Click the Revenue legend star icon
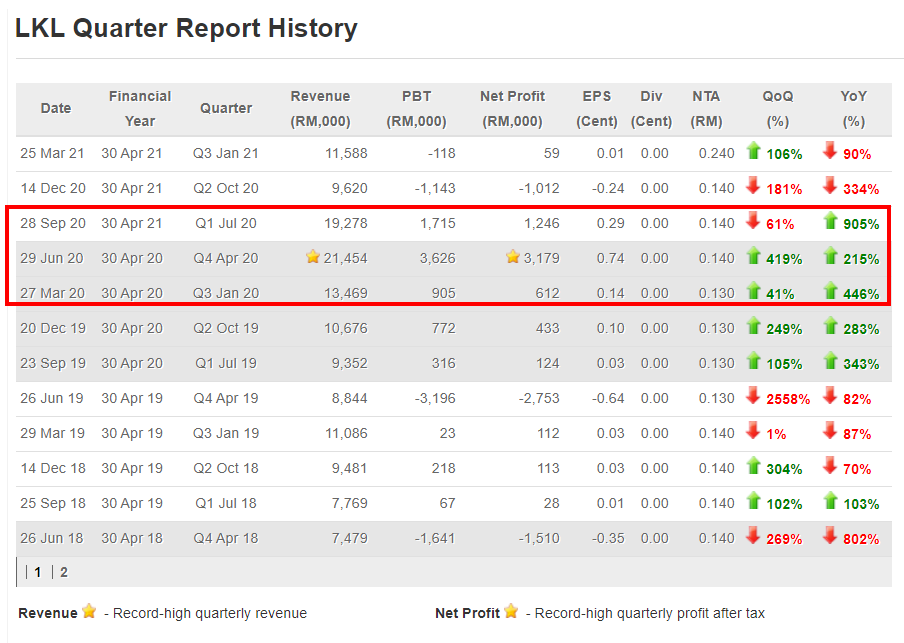 pyautogui.click(x=89, y=612)
